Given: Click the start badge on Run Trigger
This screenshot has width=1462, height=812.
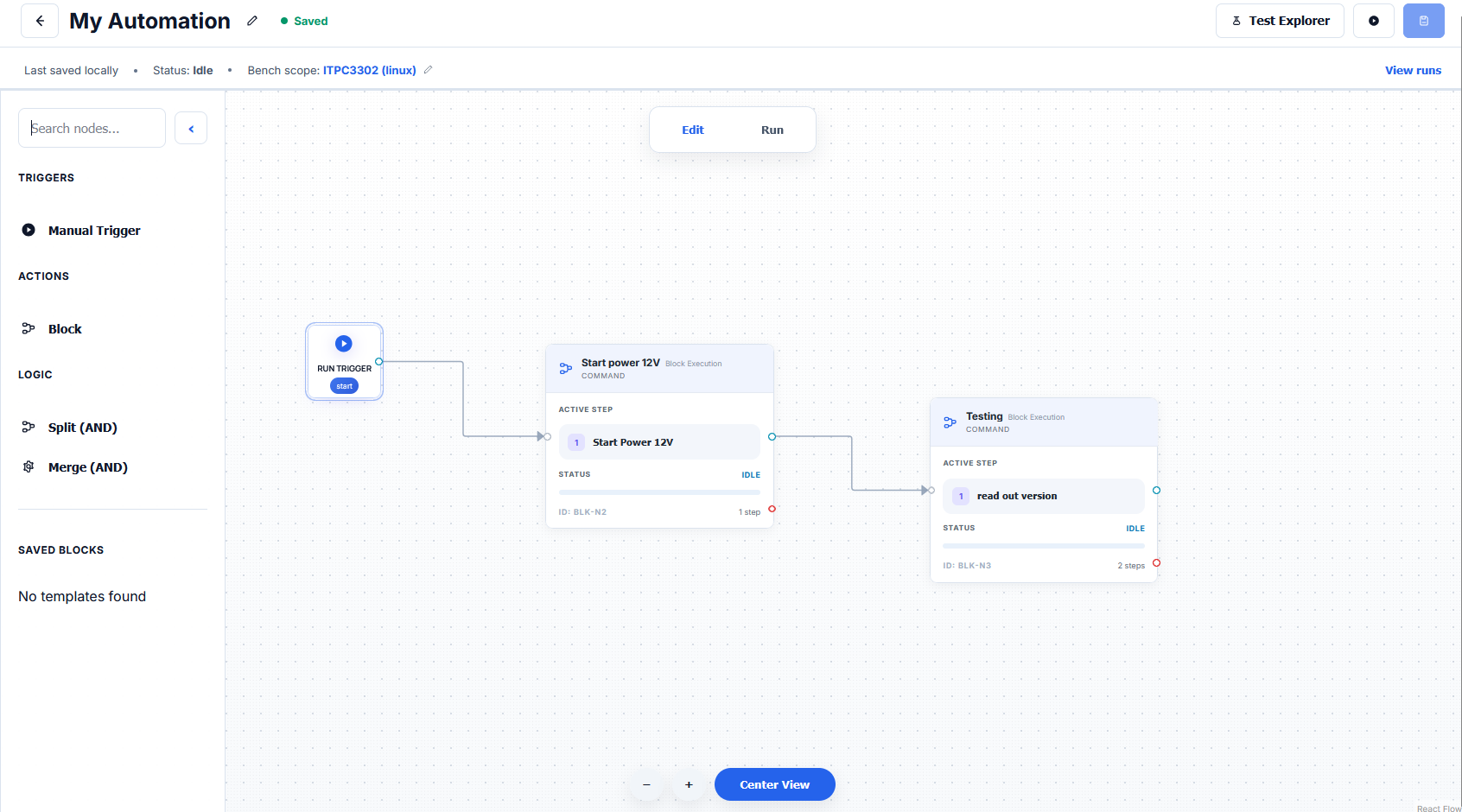Looking at the screenshot, I should pos(344,386).
